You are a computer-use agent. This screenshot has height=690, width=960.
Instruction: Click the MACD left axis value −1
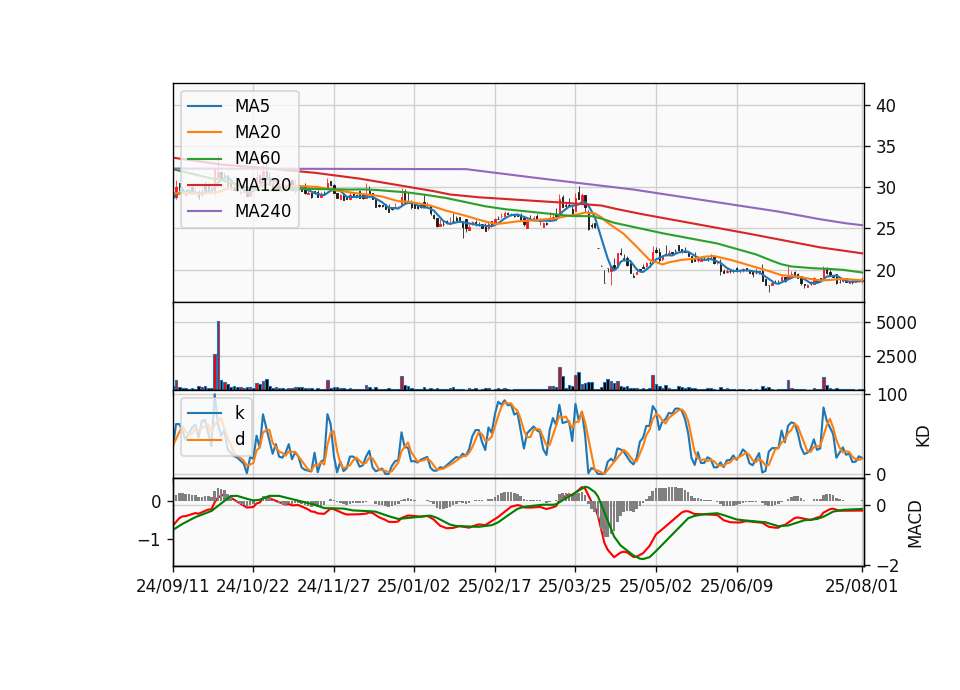point(150,540)
